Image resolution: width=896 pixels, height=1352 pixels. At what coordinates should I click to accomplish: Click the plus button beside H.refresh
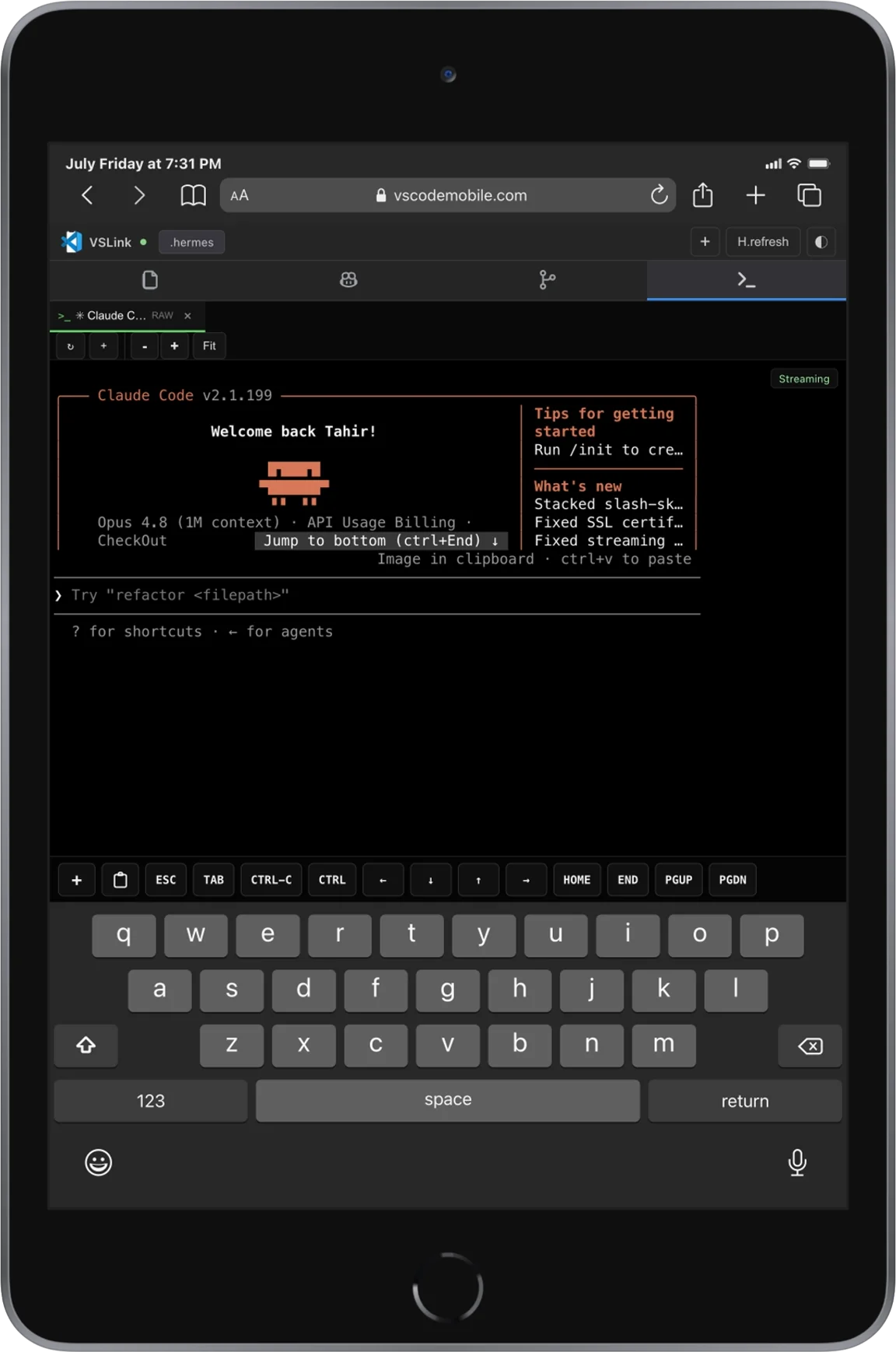coord(705,242)
